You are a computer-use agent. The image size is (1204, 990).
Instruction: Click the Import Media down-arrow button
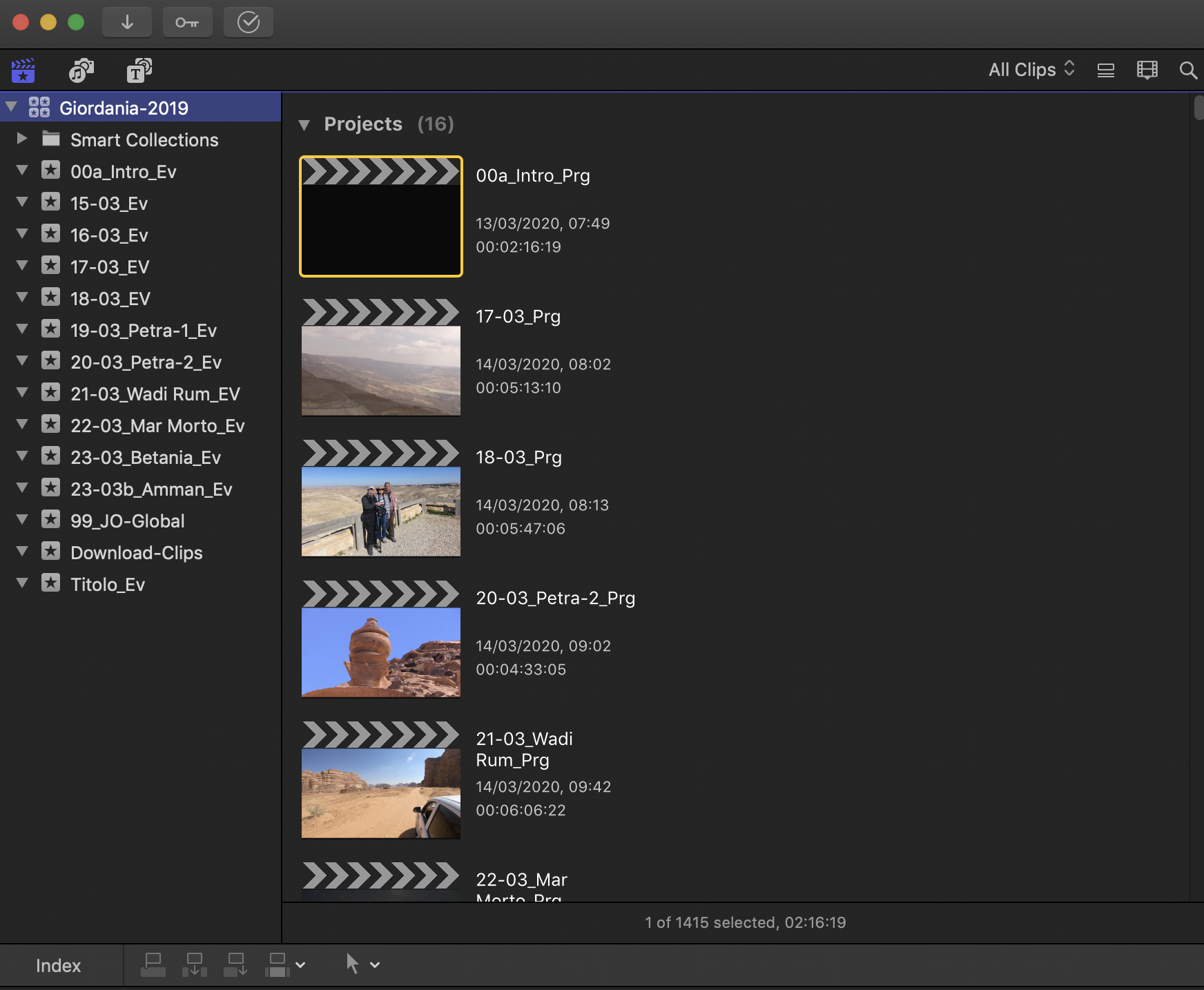[x=127, y=22]
